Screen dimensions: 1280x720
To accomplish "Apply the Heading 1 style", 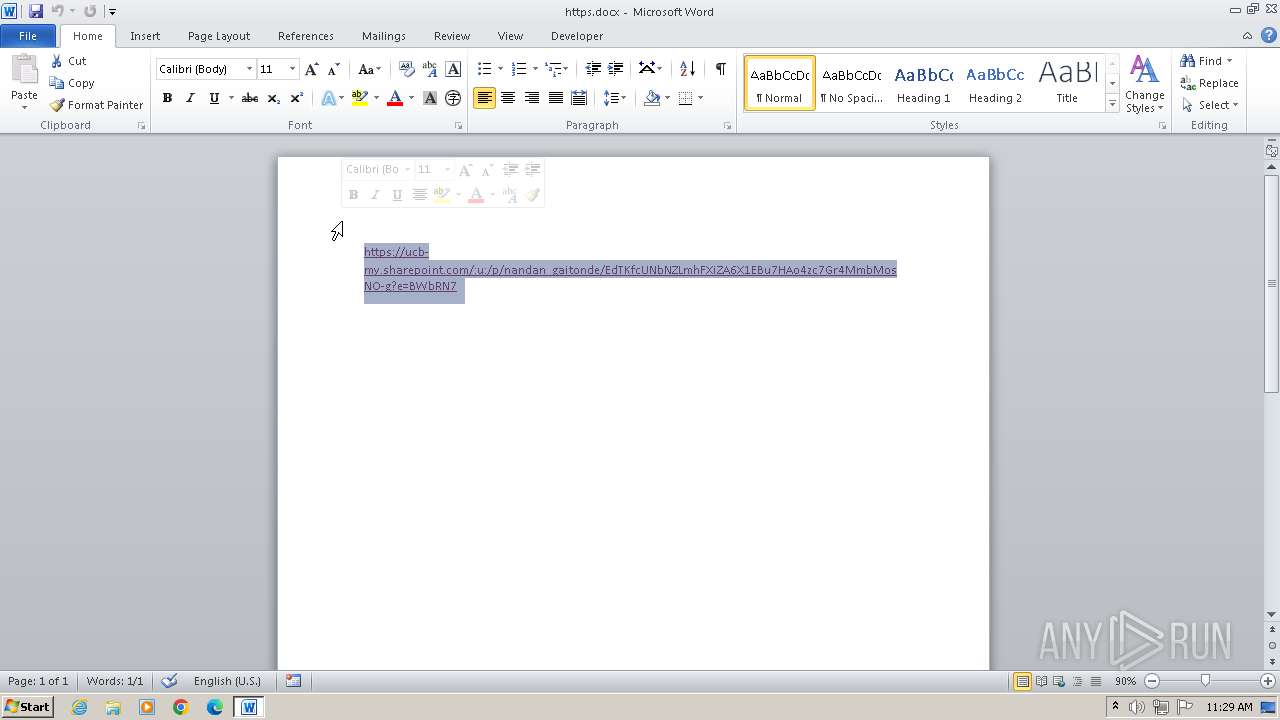I will (923, 83).
